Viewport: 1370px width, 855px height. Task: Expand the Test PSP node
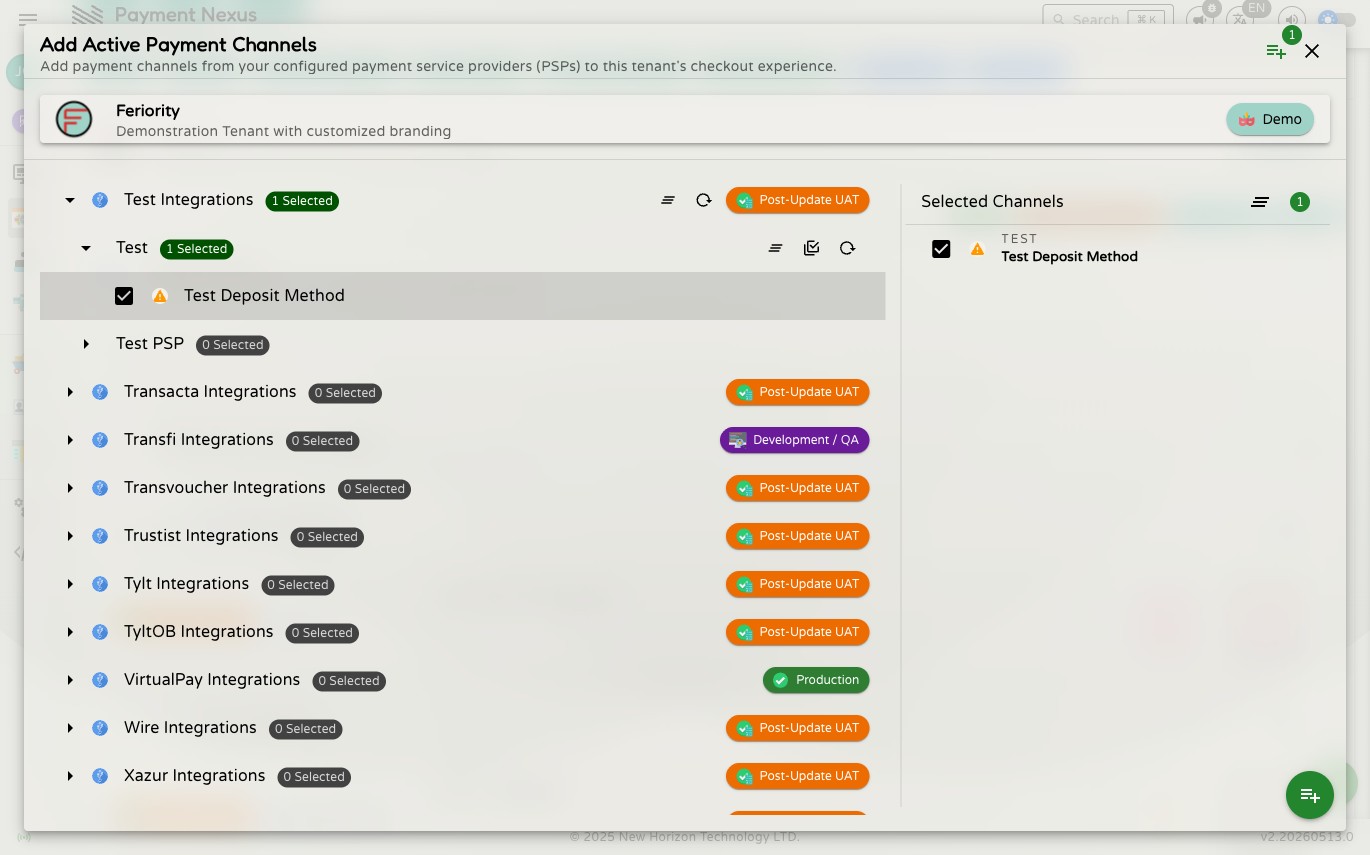[x=86, y=344]
